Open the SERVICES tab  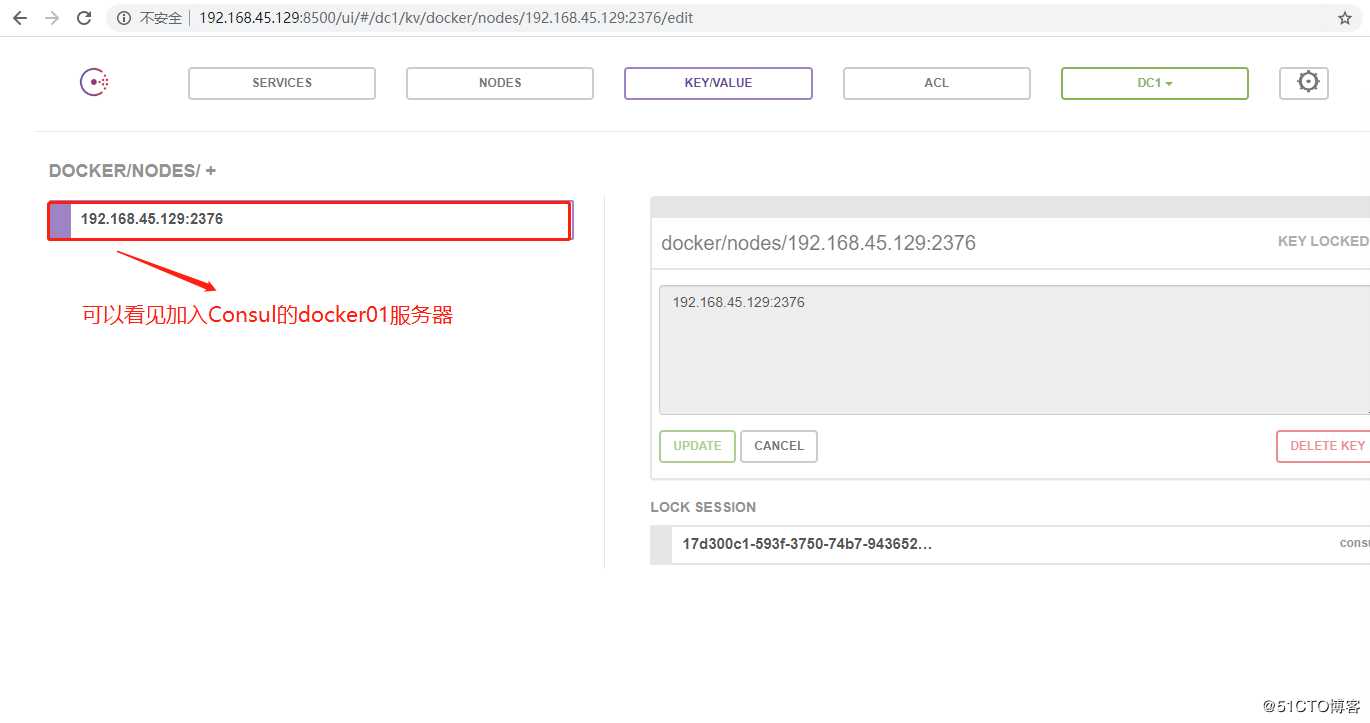[282, 83]
